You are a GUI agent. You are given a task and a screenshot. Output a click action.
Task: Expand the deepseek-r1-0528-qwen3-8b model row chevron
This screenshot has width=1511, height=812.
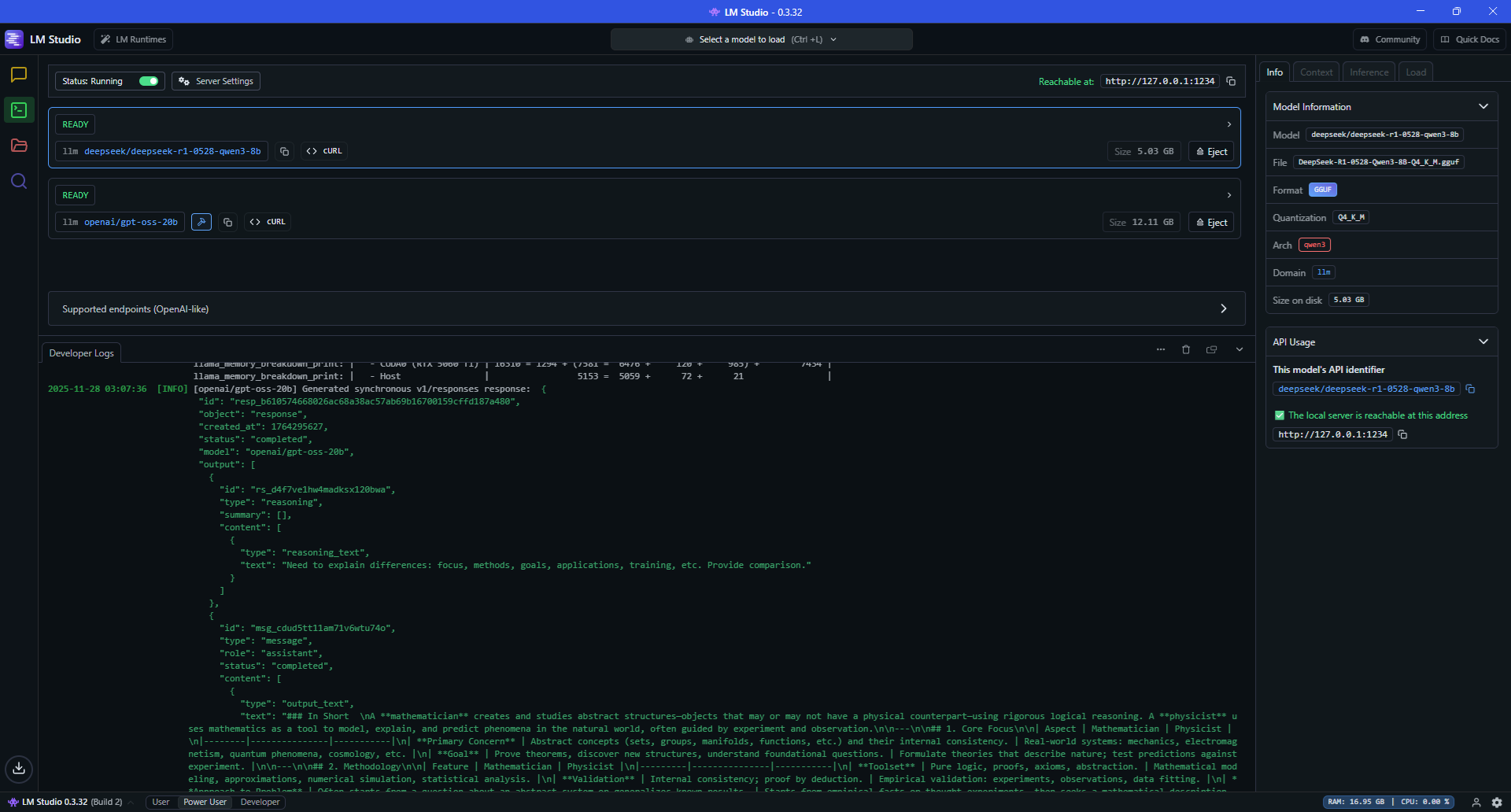click(1229, 124)
